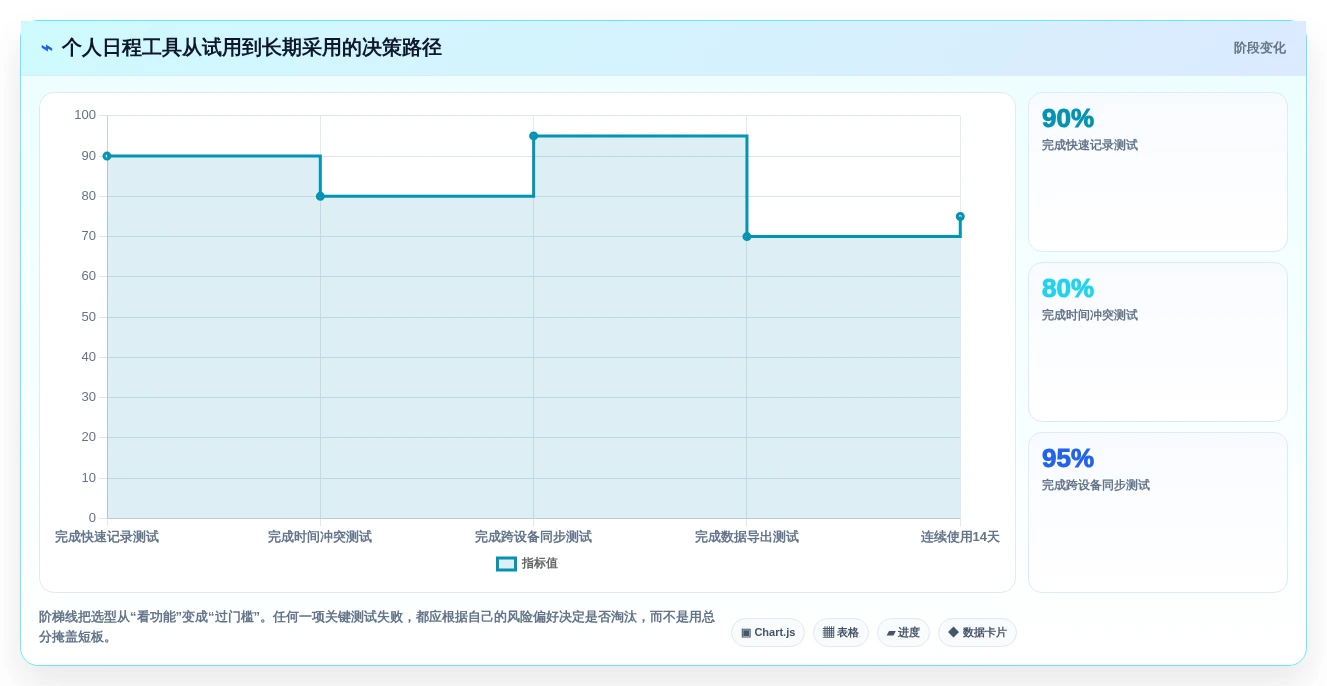Click the y-axis value 0
The image size is (1327, 686).
point(92,518)
